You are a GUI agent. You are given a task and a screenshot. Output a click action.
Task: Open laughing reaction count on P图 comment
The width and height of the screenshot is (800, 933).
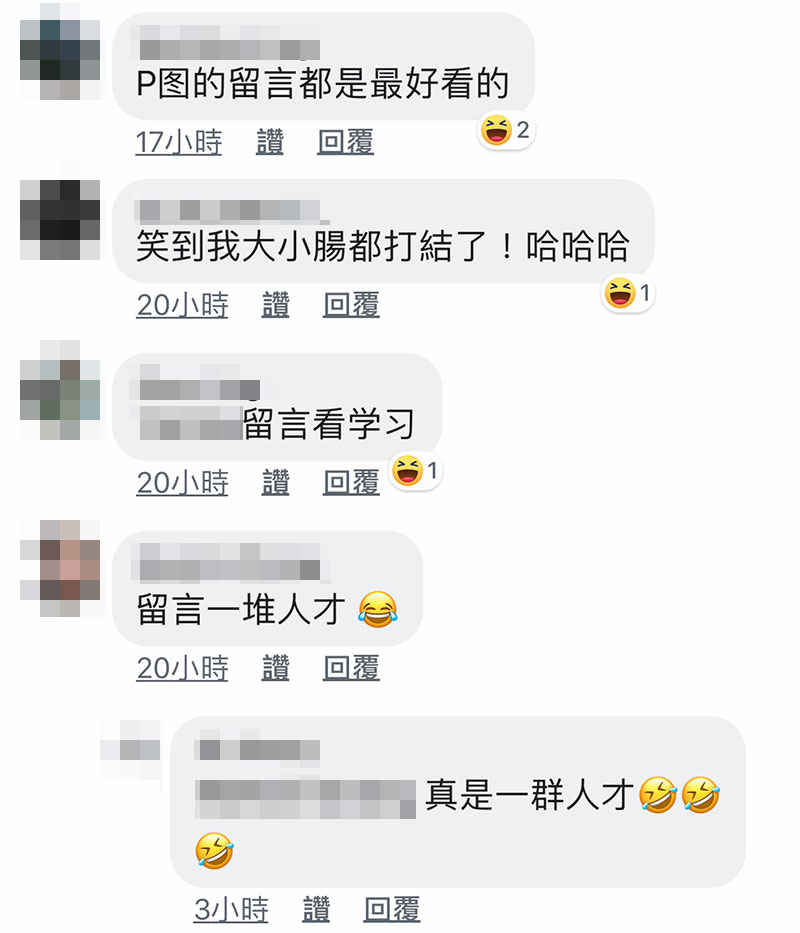click(x=506, y=131)
